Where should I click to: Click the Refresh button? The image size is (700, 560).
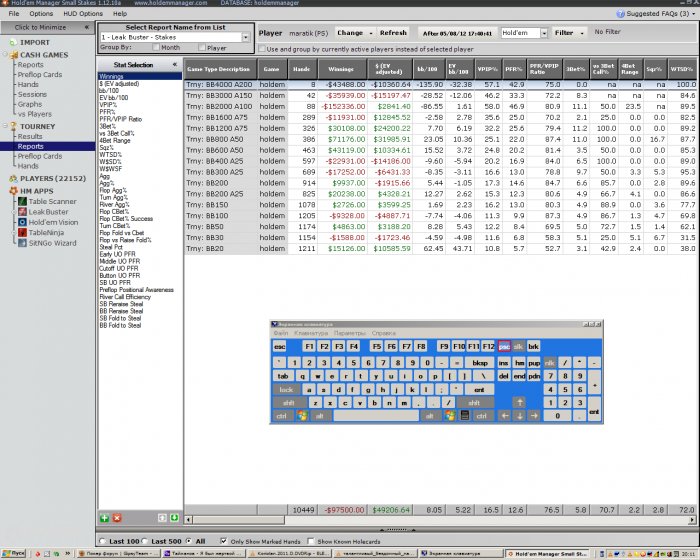click(393, 33)
